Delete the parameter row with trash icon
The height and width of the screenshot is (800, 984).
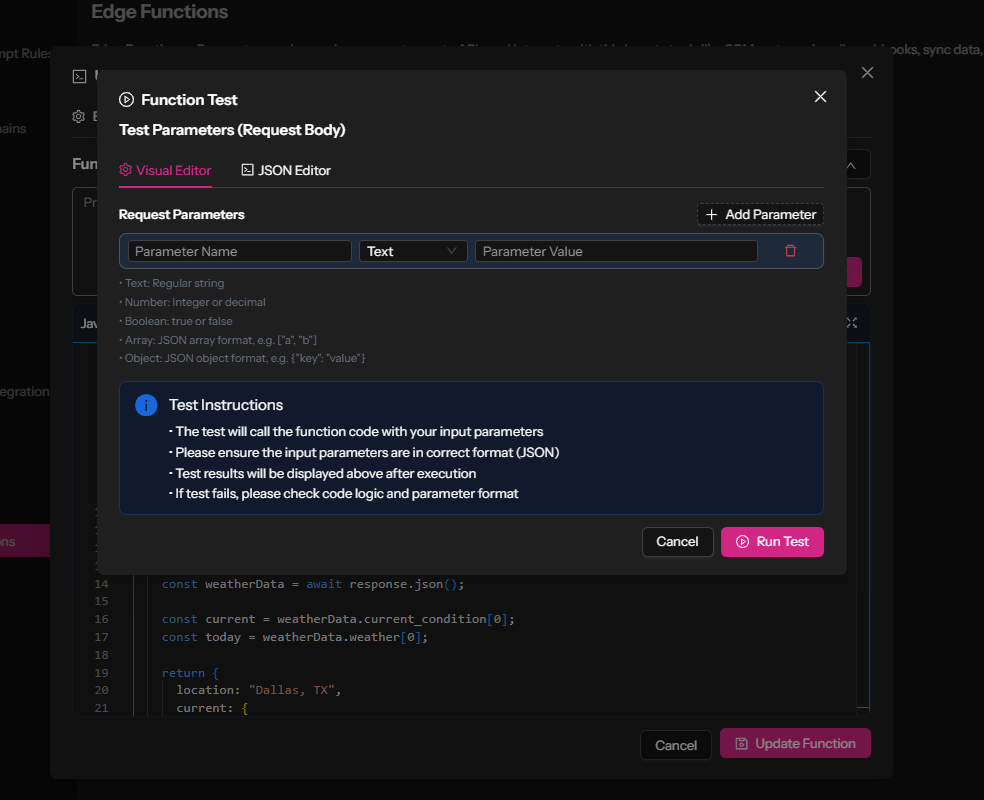pyautogui.click(x=790, y=251)
